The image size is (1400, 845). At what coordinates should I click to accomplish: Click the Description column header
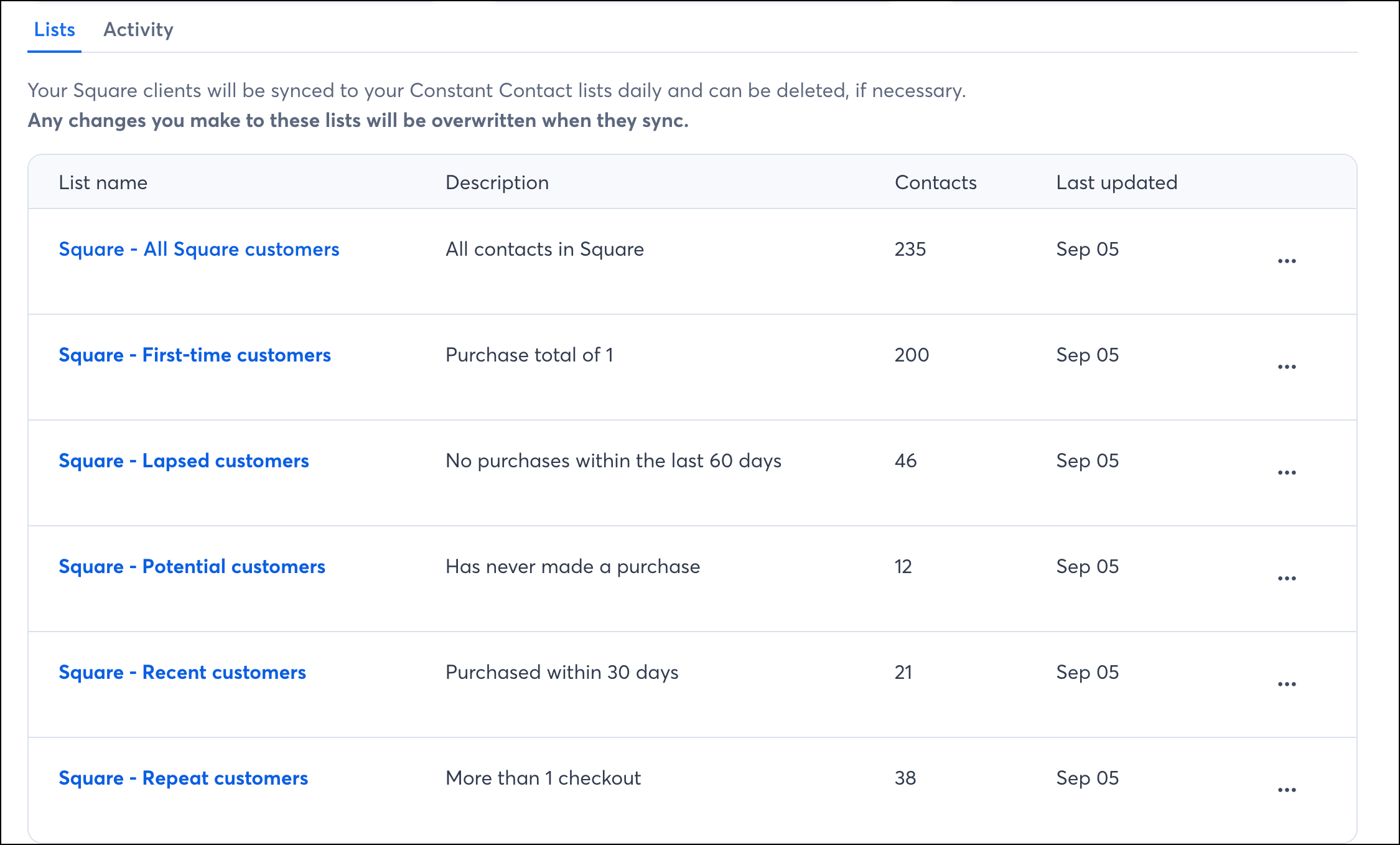497,182
